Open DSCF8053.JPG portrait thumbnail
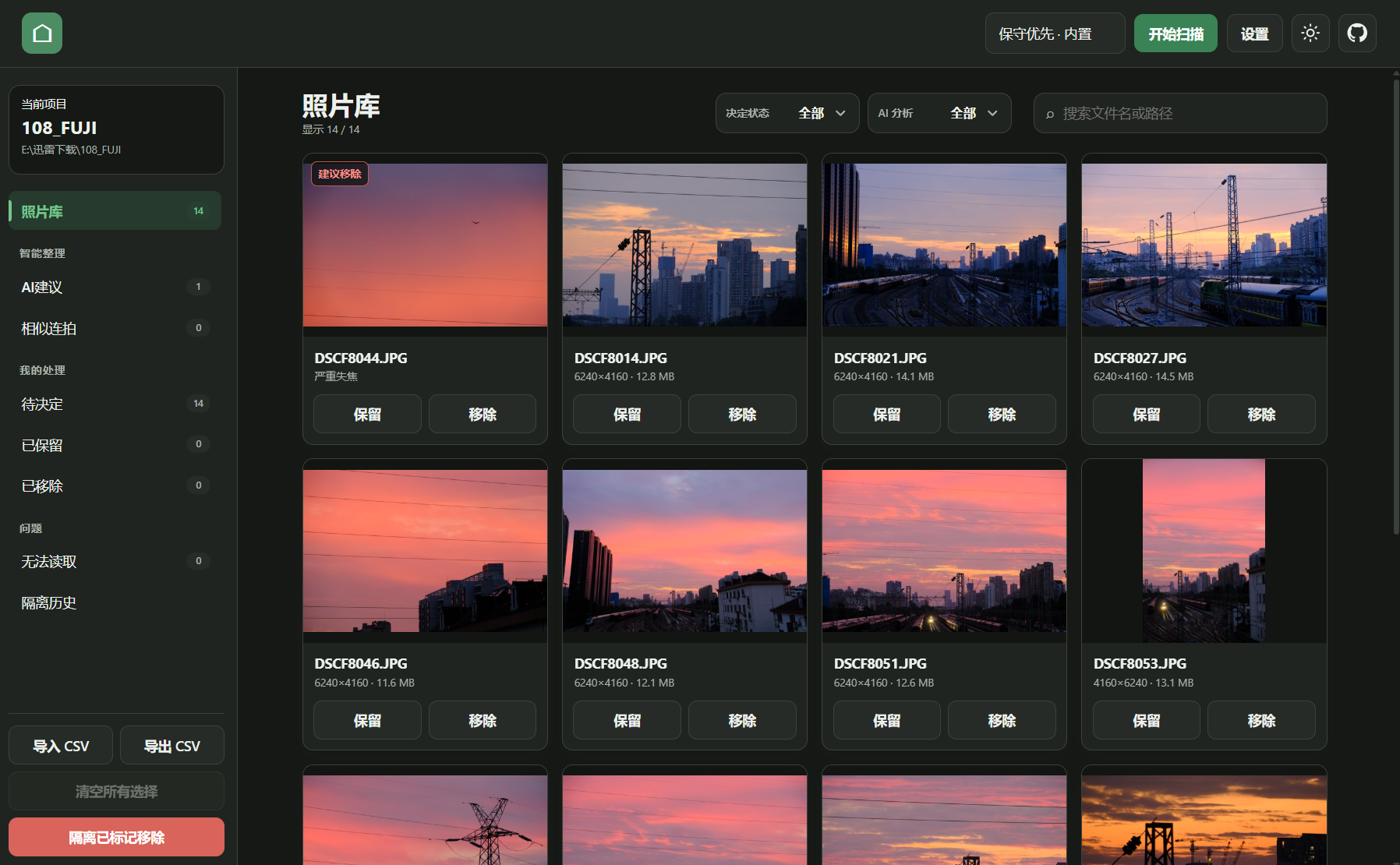The image size is (1400, 865). click(1204, 551)
